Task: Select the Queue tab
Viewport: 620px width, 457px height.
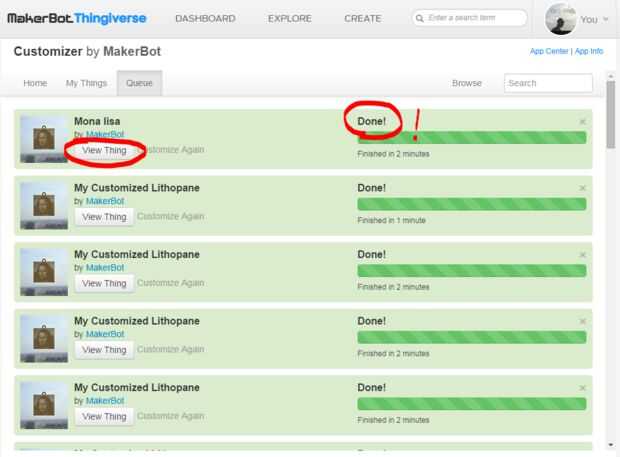Action: pyautogui.click(x=139, y=83)
